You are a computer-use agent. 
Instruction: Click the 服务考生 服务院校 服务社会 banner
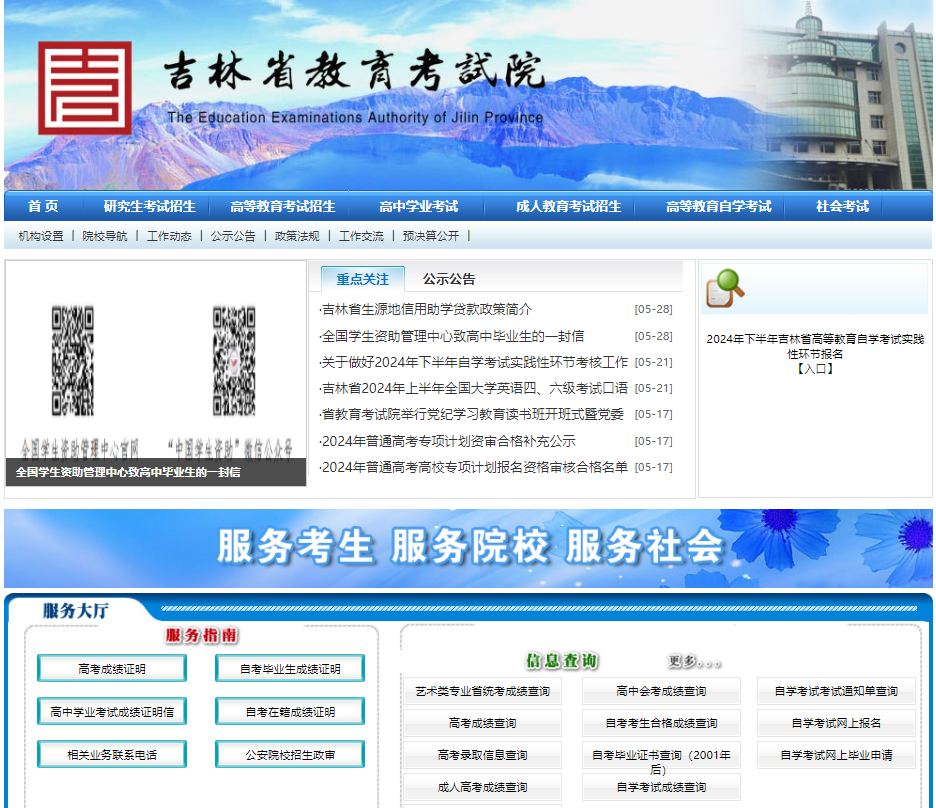468,548
